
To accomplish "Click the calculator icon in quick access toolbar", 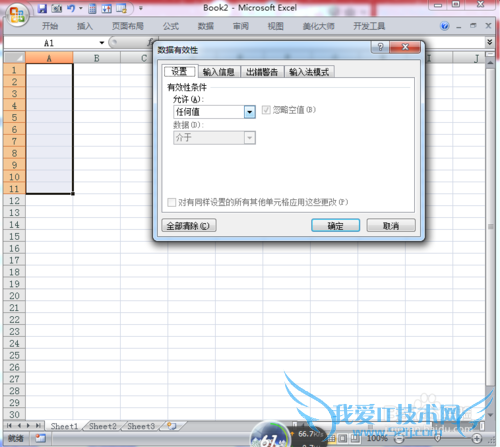I will tap(92, 8).
